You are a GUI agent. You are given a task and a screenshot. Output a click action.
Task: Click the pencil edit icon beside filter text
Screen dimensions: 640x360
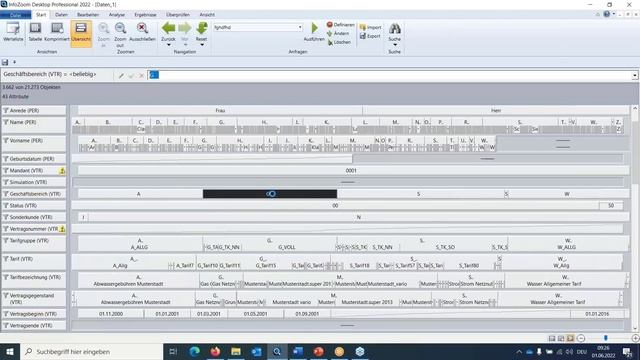[x=121, y=76]
